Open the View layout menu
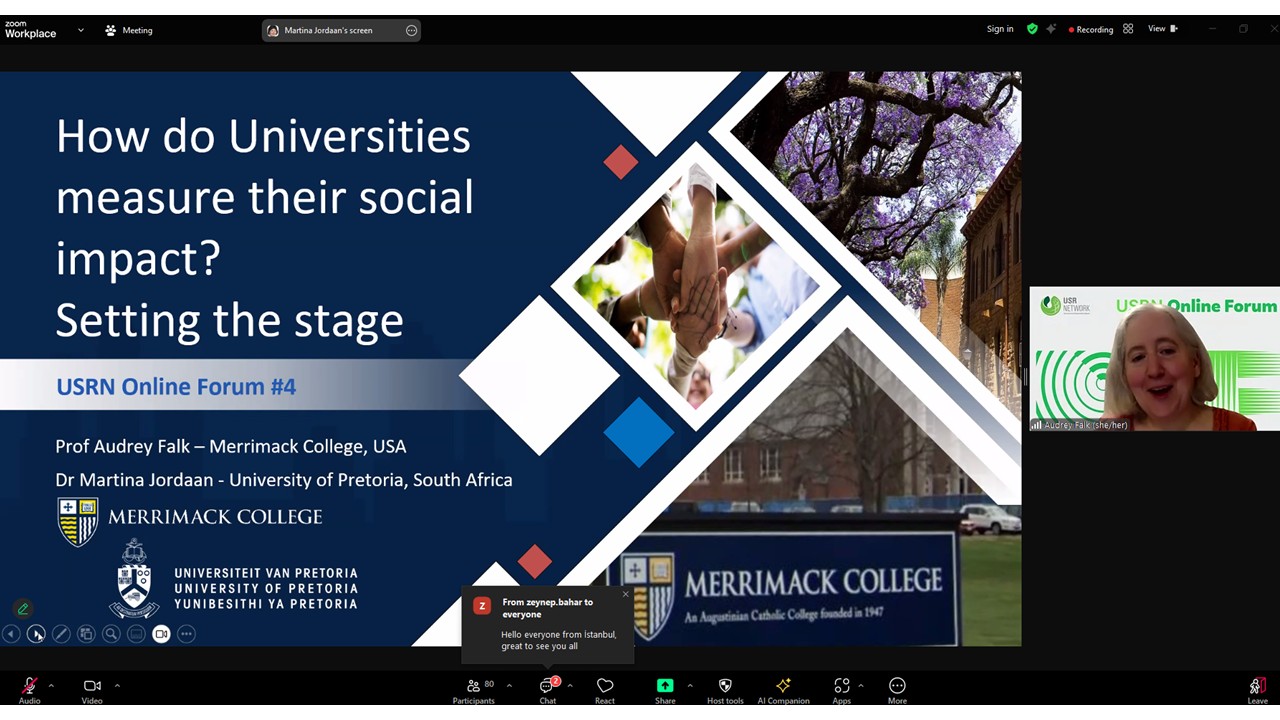This screenshot has height=720, width=1280. point(1162,29)
